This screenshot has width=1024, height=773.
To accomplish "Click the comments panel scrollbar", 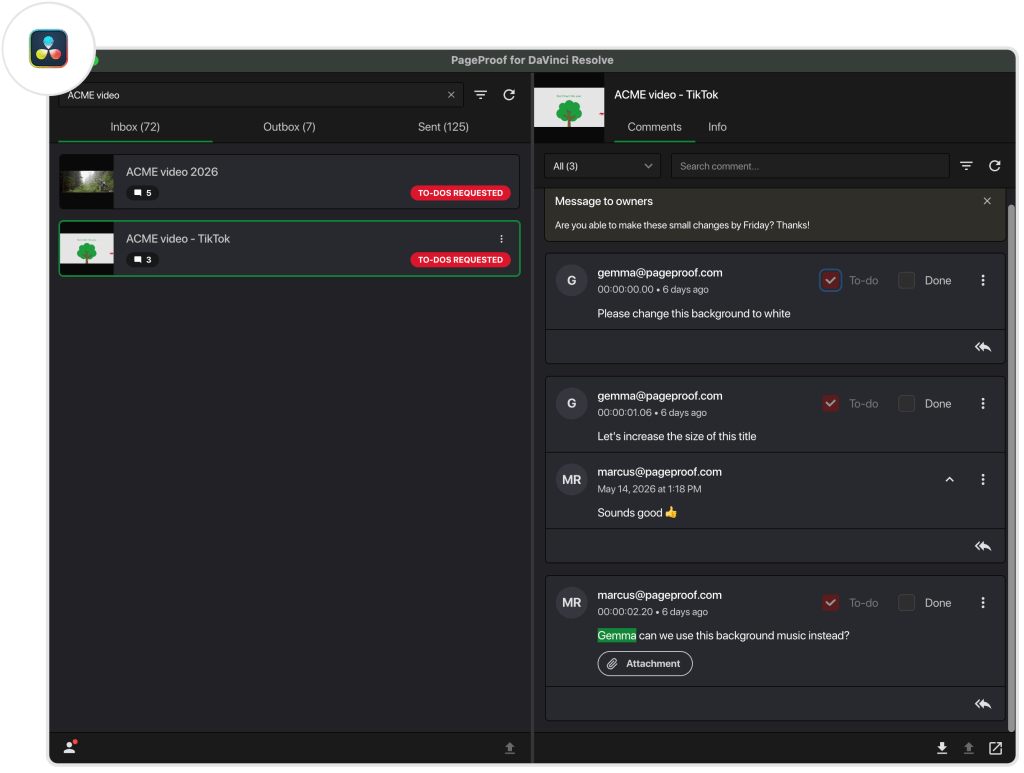I will pyautogui.click(x=1011, y=467).
